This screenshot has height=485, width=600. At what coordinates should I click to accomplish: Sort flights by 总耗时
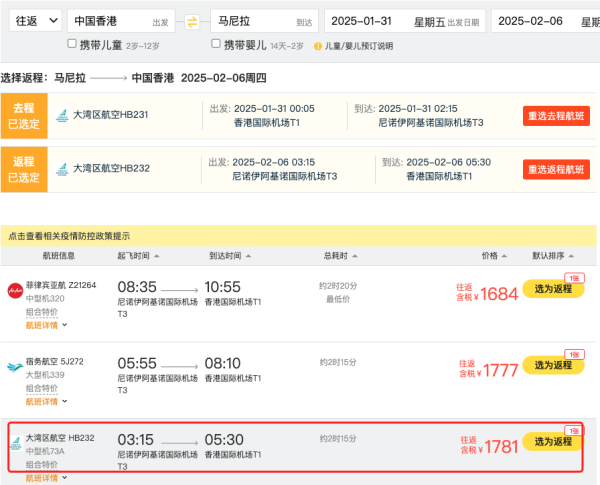[340, 256]
